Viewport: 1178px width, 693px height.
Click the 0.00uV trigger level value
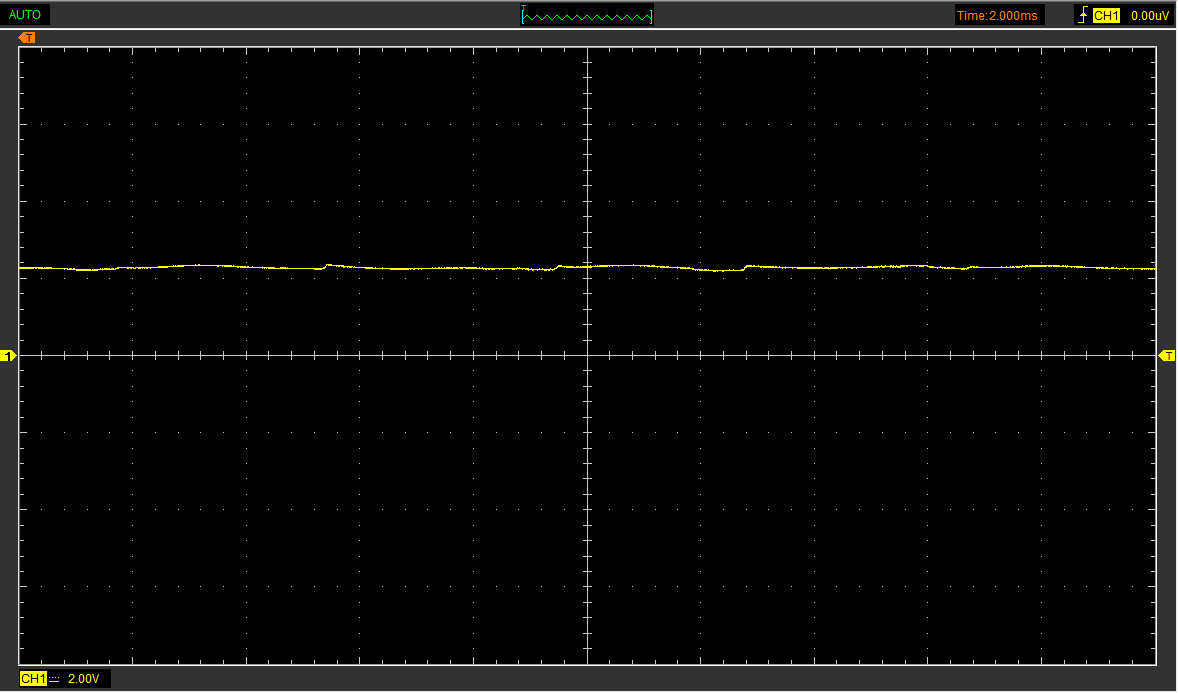tap(1149, 16)
